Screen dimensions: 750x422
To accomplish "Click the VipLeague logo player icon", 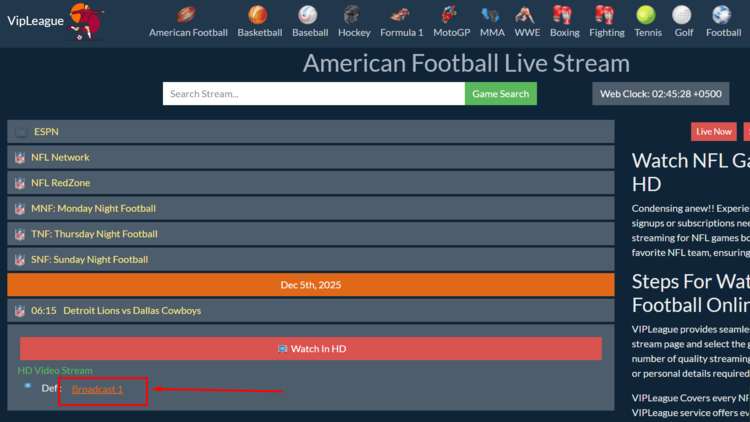I will click(86, 21).
